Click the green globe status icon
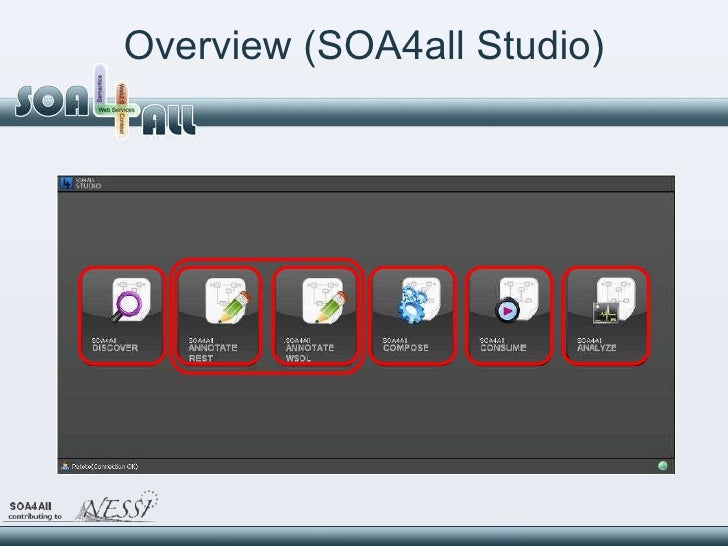Viewport: 728px width, 546px height. pyautogui.click(x=663, y=466)
